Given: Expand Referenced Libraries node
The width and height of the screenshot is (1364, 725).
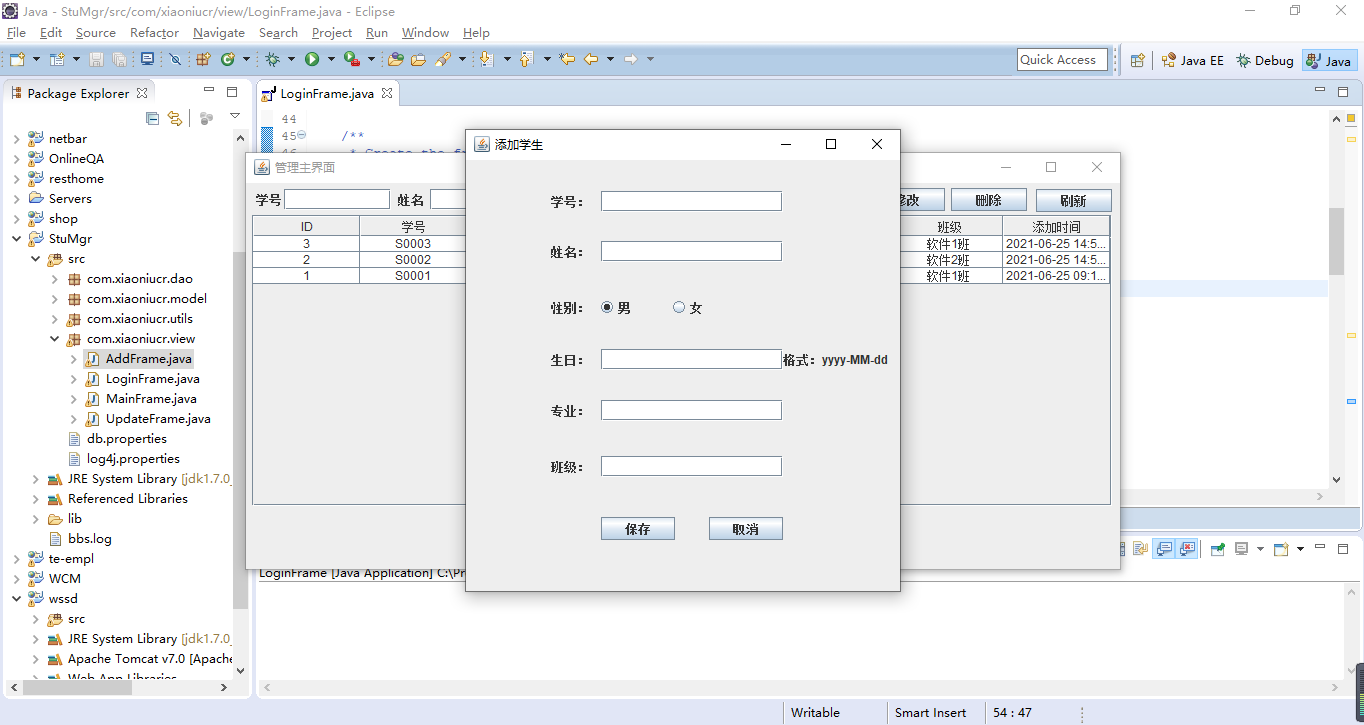Looking at the screenshot, I should [x=35, y=499].
